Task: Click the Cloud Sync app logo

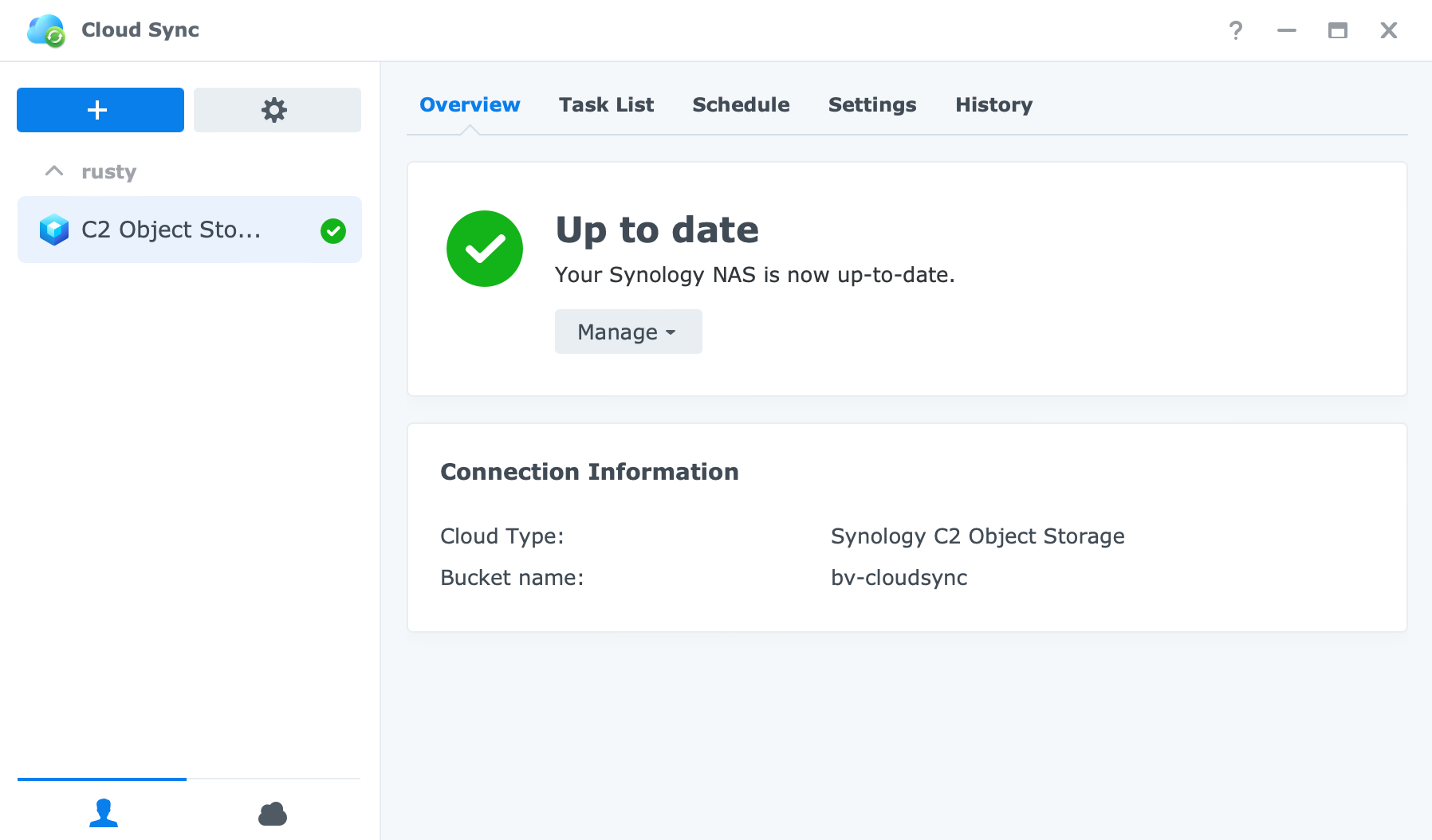Action: 46,30
